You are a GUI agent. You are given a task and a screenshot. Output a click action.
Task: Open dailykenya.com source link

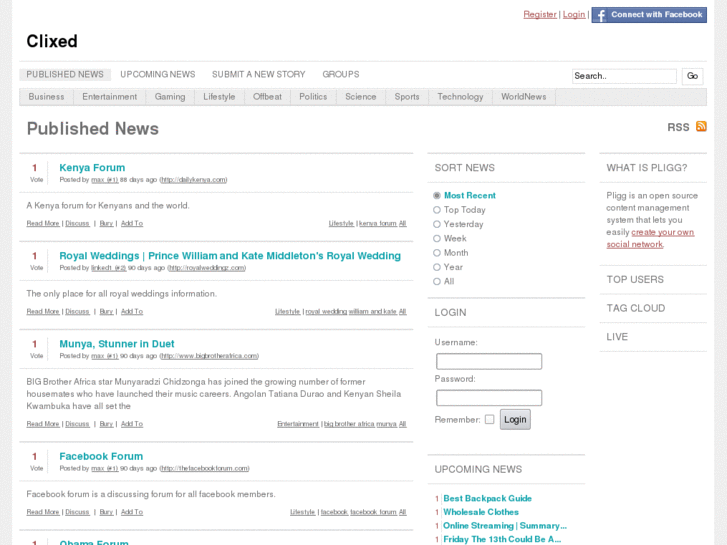193,180
